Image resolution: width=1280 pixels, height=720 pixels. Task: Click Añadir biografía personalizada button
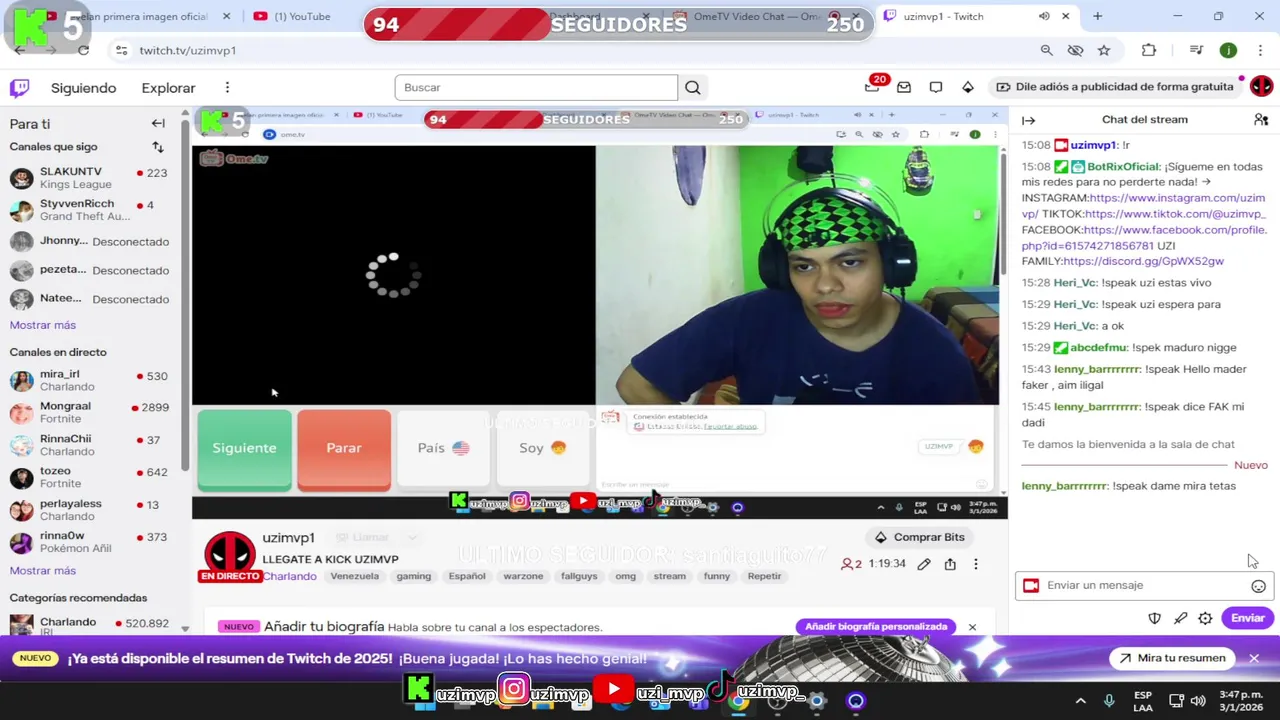click(876, 627)
